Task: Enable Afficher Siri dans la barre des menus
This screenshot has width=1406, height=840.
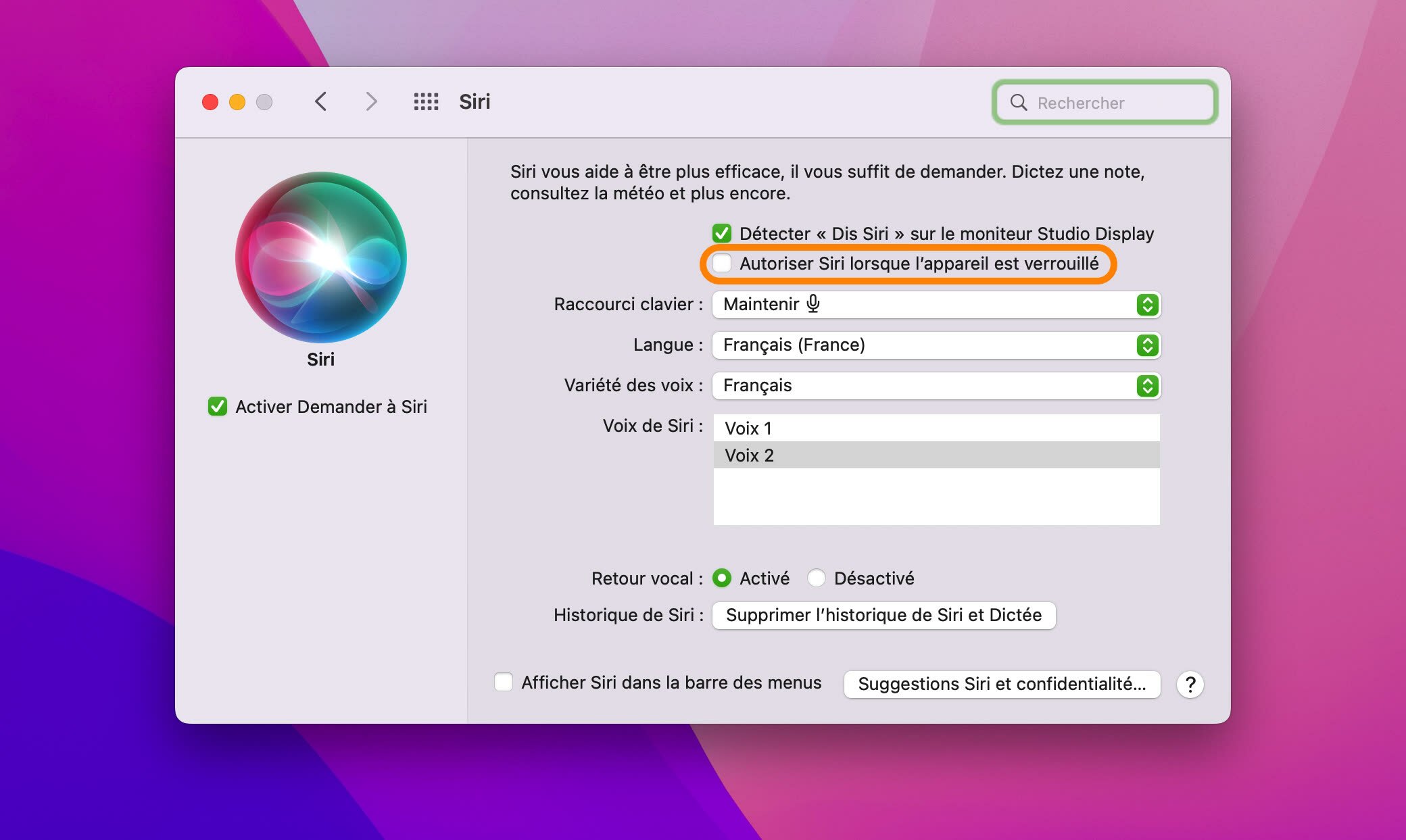Action: (504, 683)
